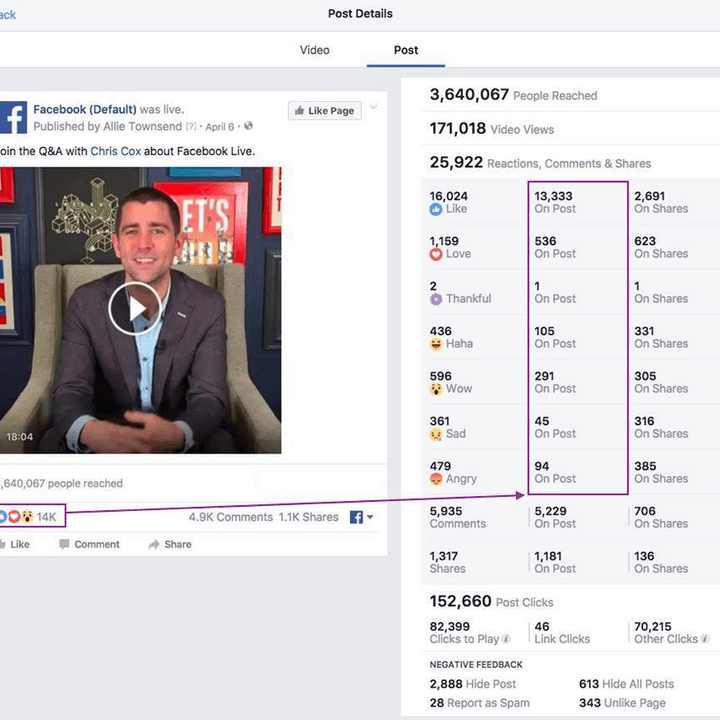
Task: Click the April 6 post date
Action: pos(219,127)
